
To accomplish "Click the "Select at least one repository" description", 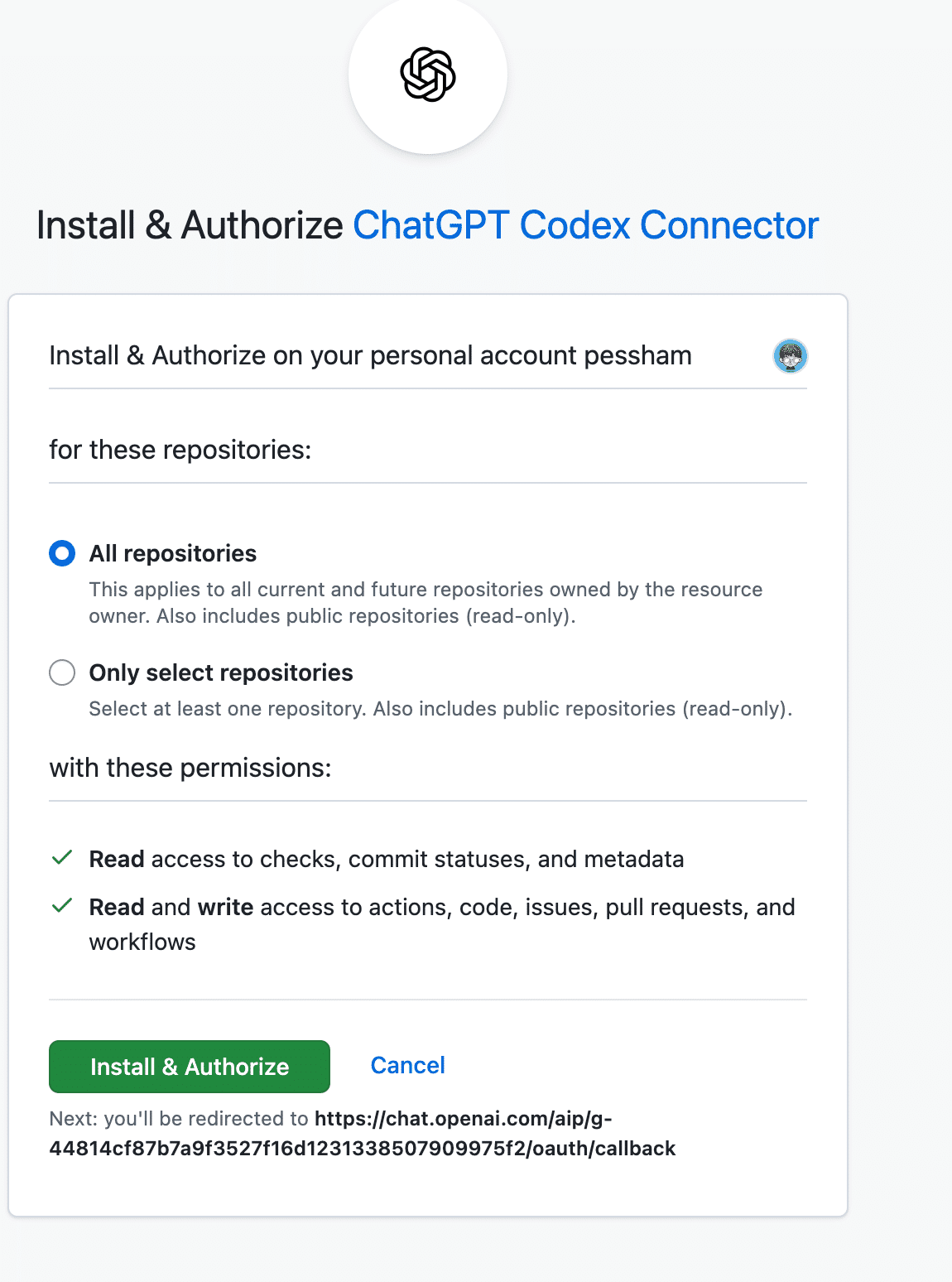I will pos(440,709).
